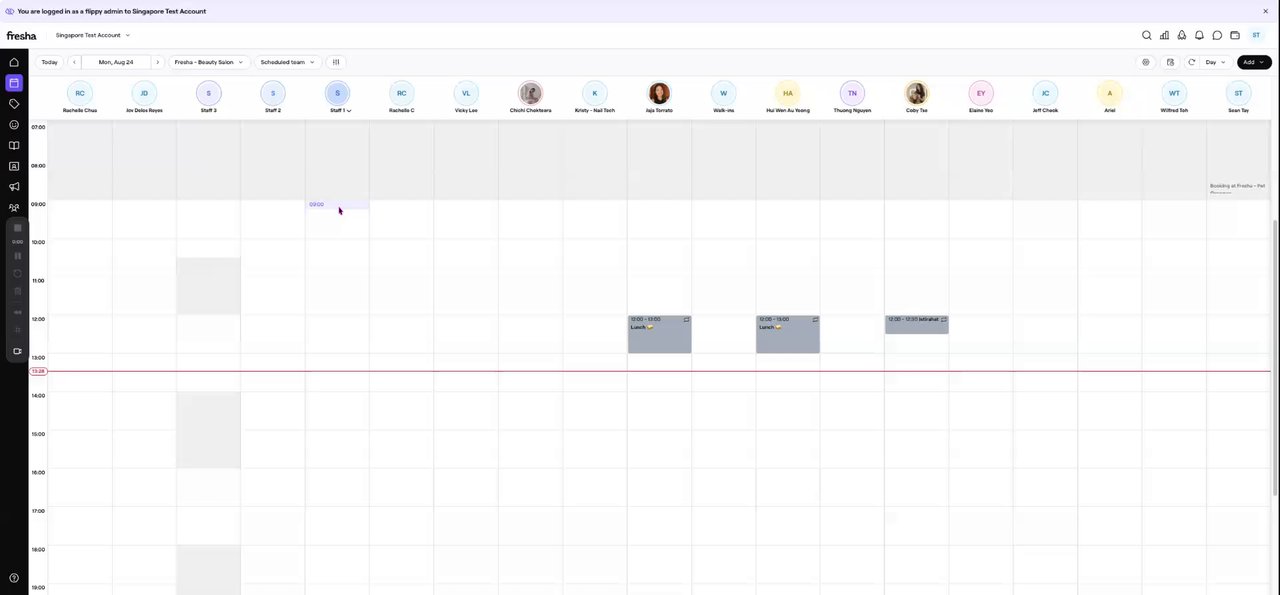Click the Add button
The image size is (1280, 595).
pyautogui.click(x=1254, y=62)
